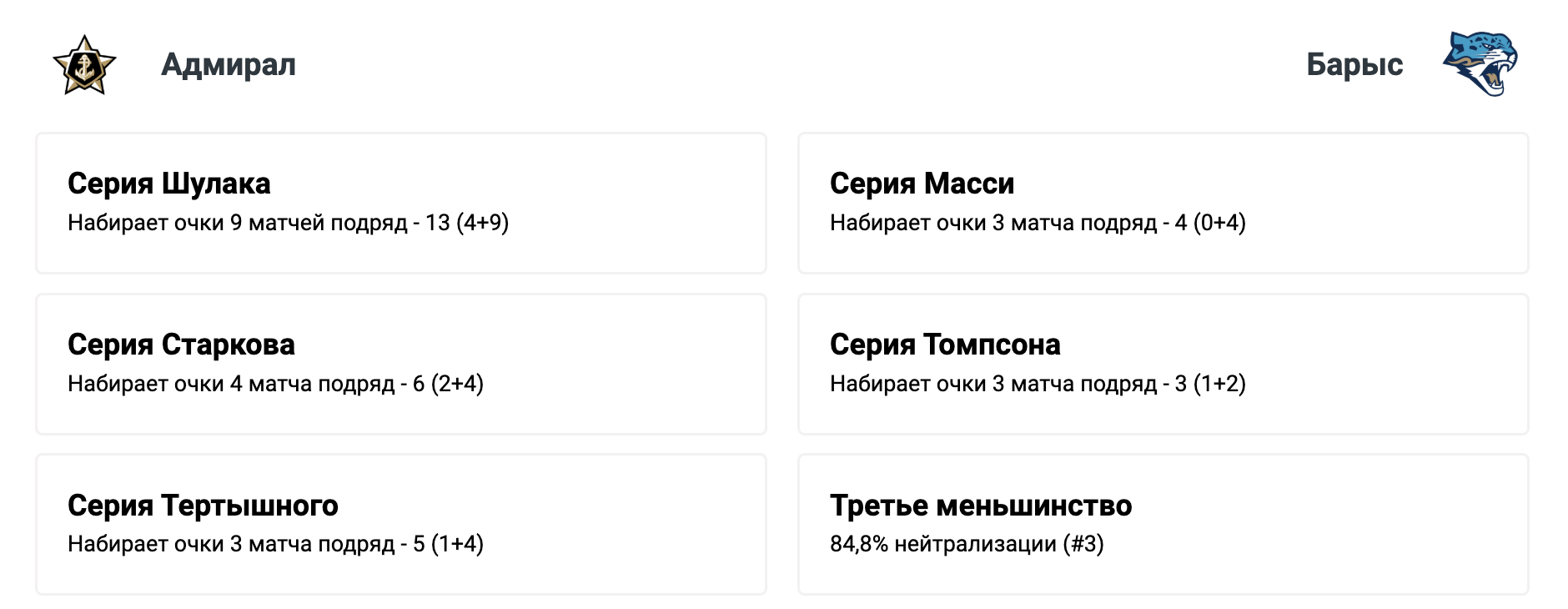Screen dimensions: 1568x609
Task: Select the Серия Масси heading
Action: pyautogui.click(x=922, y=184)
